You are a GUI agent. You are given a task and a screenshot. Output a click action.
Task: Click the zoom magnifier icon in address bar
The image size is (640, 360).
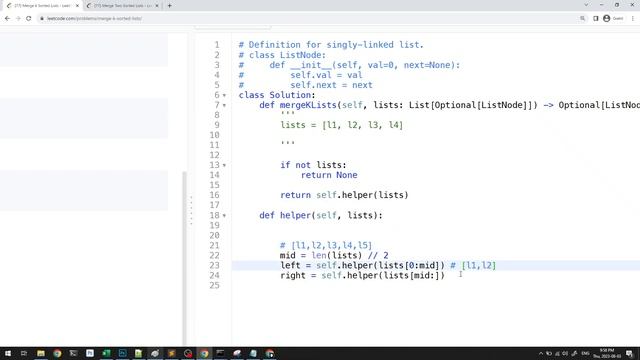pyautogui.click(x=582, y=18)
